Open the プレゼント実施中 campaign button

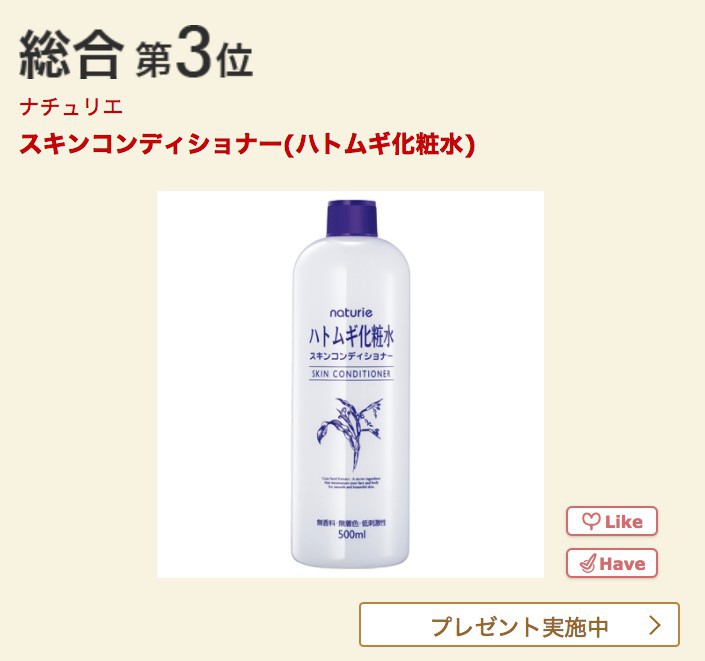tap(519, 625)
